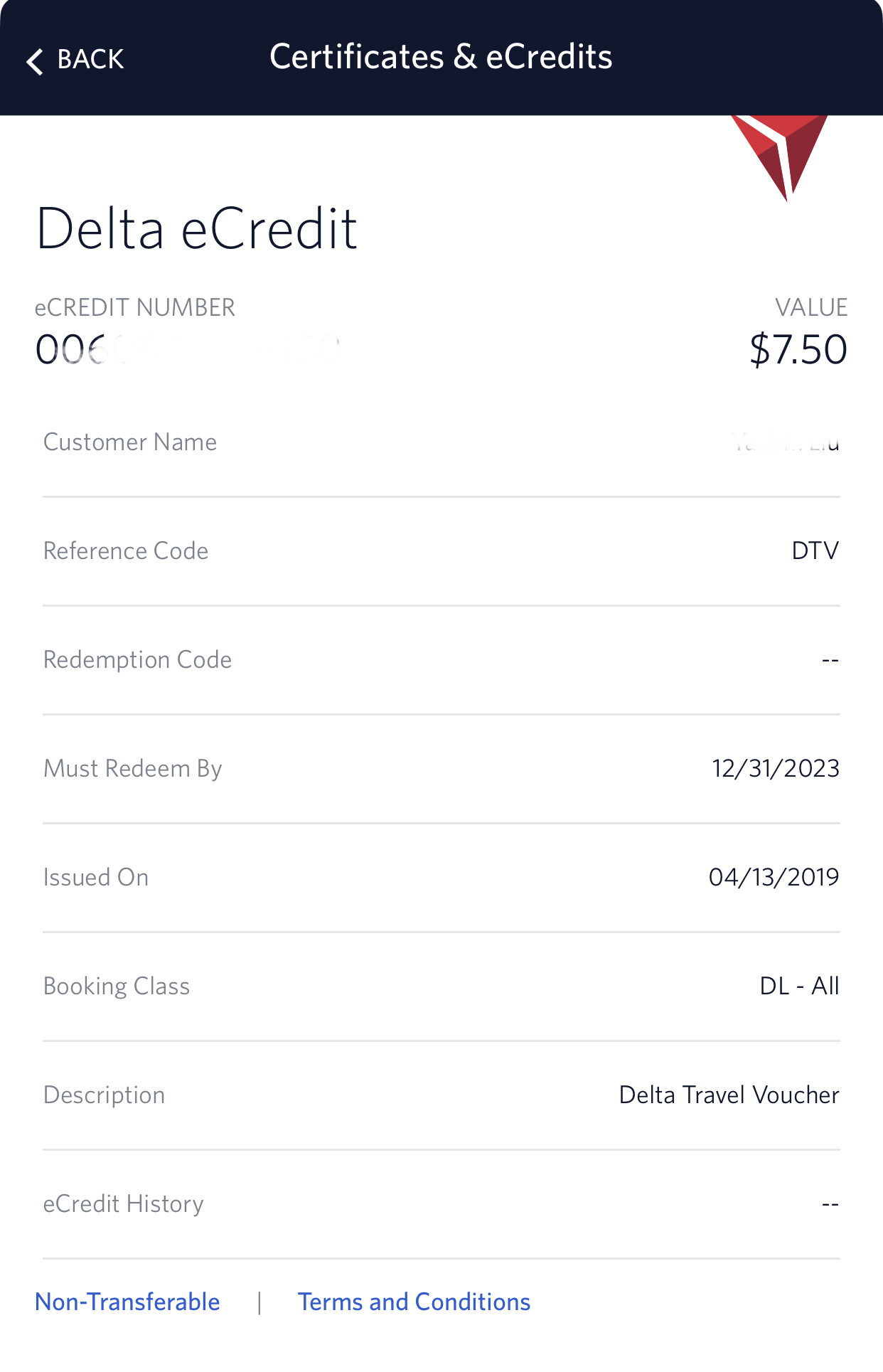883x1372 pixels.
Task: Click the 12/31/2023 redeem-by date
Action: click(x=775, y=769)
